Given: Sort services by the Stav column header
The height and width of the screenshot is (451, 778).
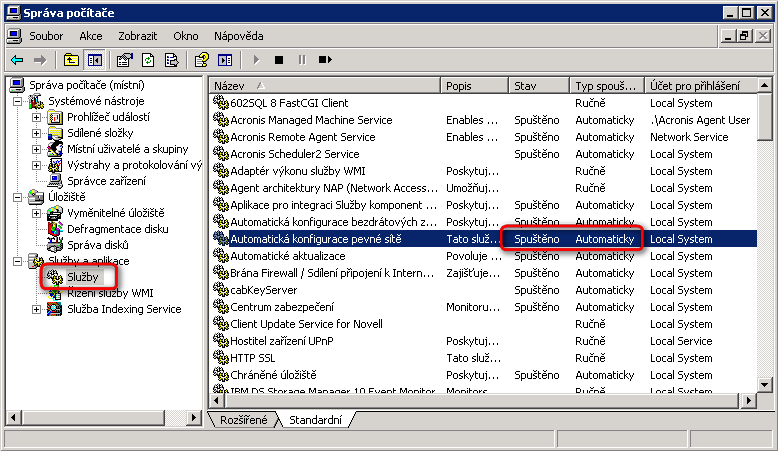Looking at the screenshot, I should click(x=538, y=86).
